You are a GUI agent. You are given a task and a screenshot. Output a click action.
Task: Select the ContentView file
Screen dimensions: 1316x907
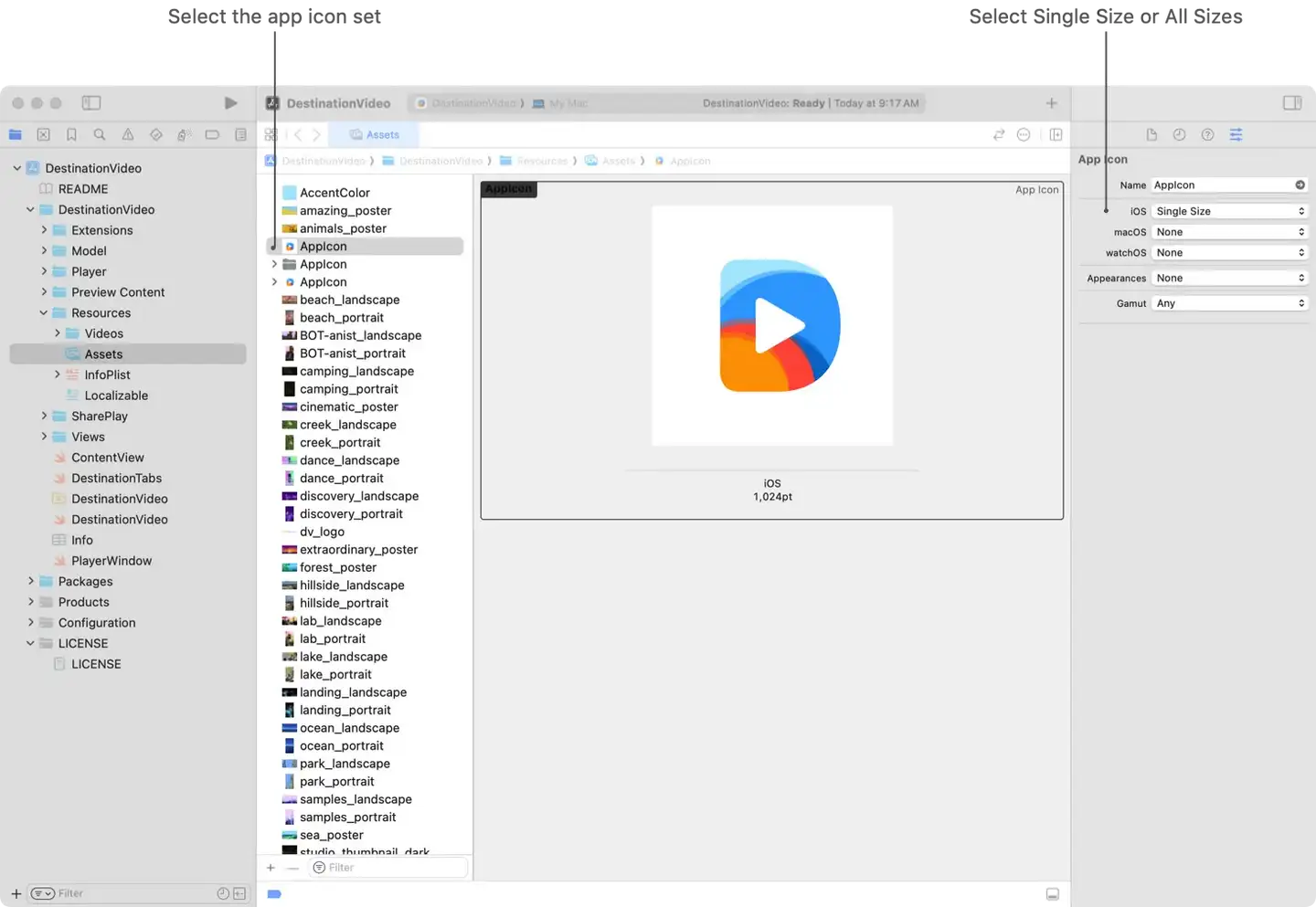click(x=108, y=458)
